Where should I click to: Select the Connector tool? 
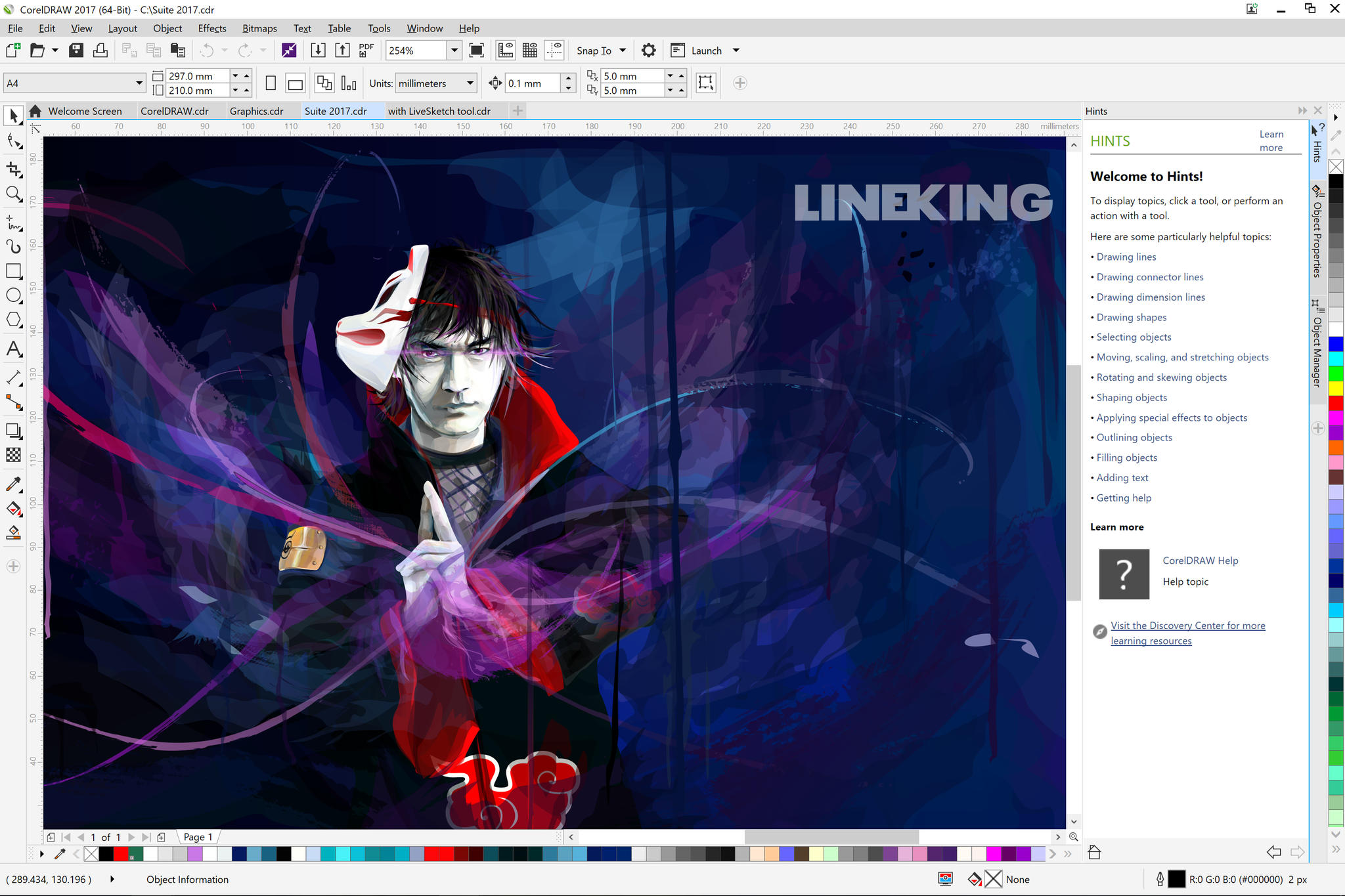13,402
